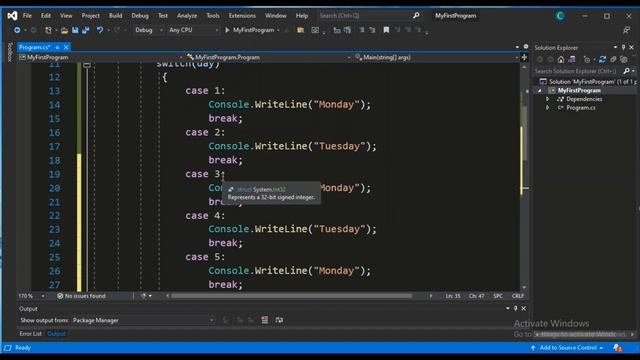Click the Live Share icon in top-right corner

[627, 30]
